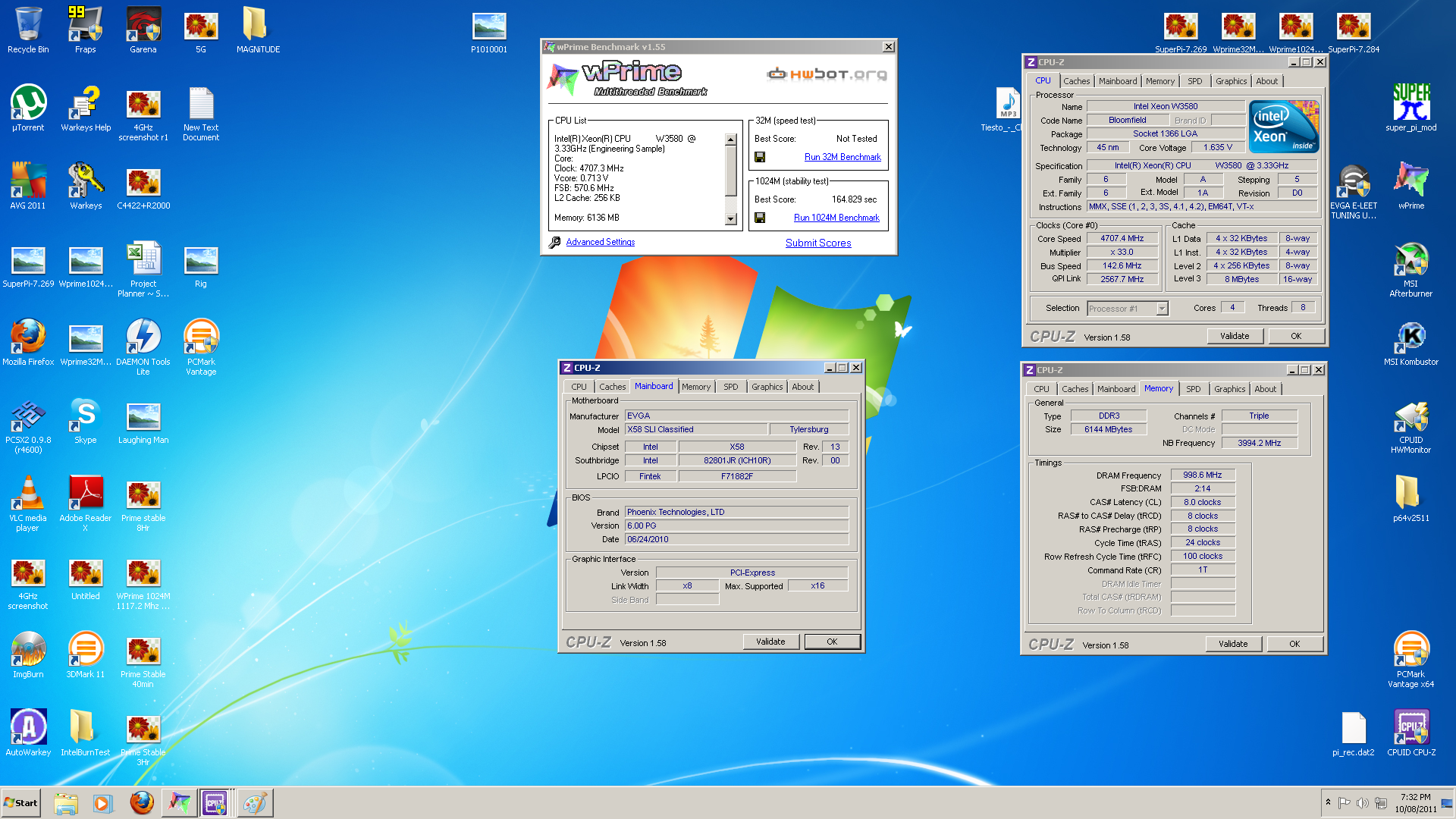This screenshot has width=1456, height=819.
Task: Launch CPUID CPU-Z desktop shortcut
Action: (1410, 733)
